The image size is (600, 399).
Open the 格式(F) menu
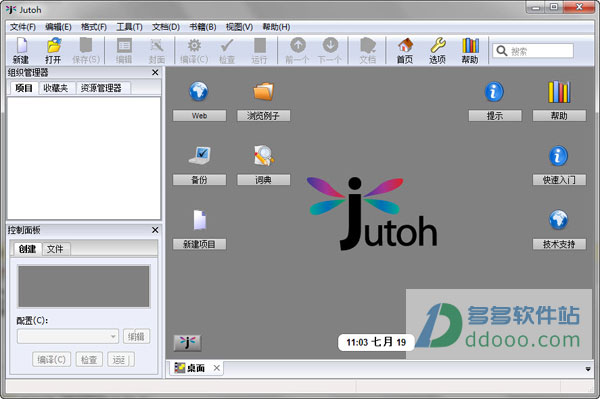pos(94,27)
